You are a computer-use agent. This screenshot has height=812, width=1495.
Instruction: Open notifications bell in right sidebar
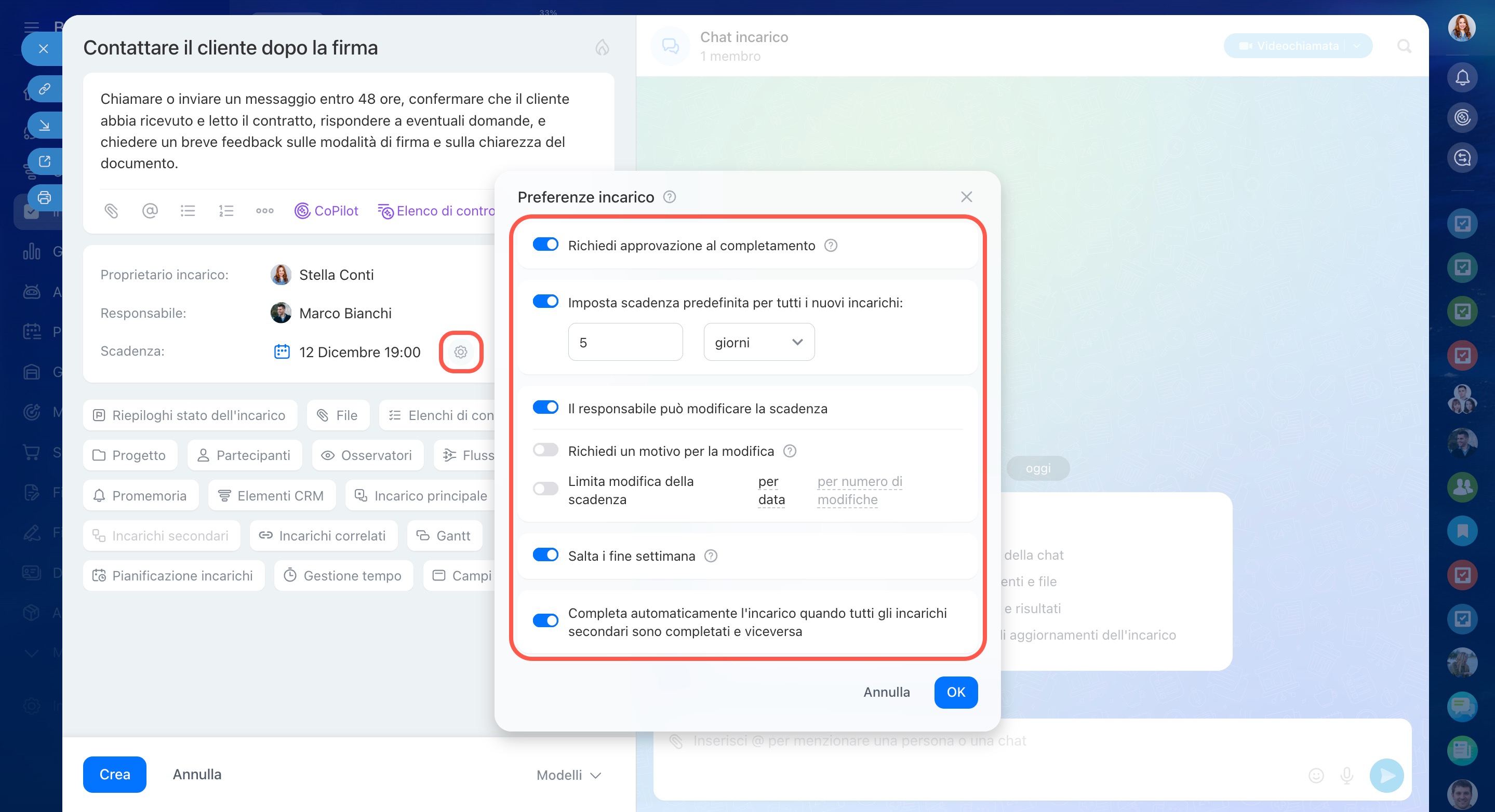(1462, 77)
